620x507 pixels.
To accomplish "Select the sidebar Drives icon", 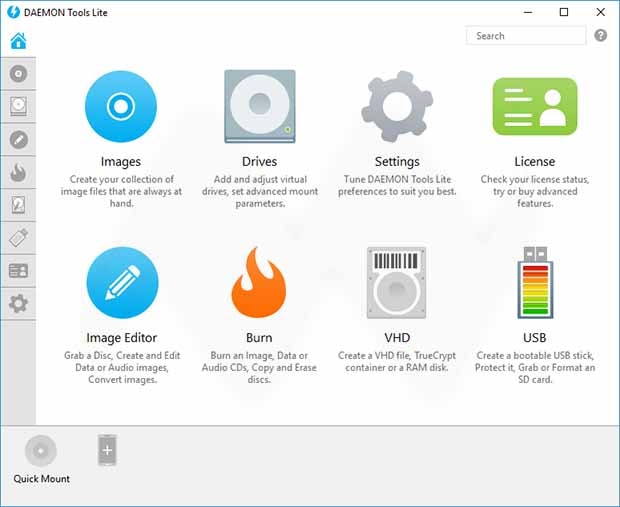I will (18, 106).
